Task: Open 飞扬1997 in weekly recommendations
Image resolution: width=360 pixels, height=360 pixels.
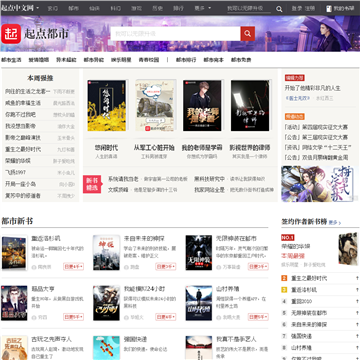Action: pos(15,172)
